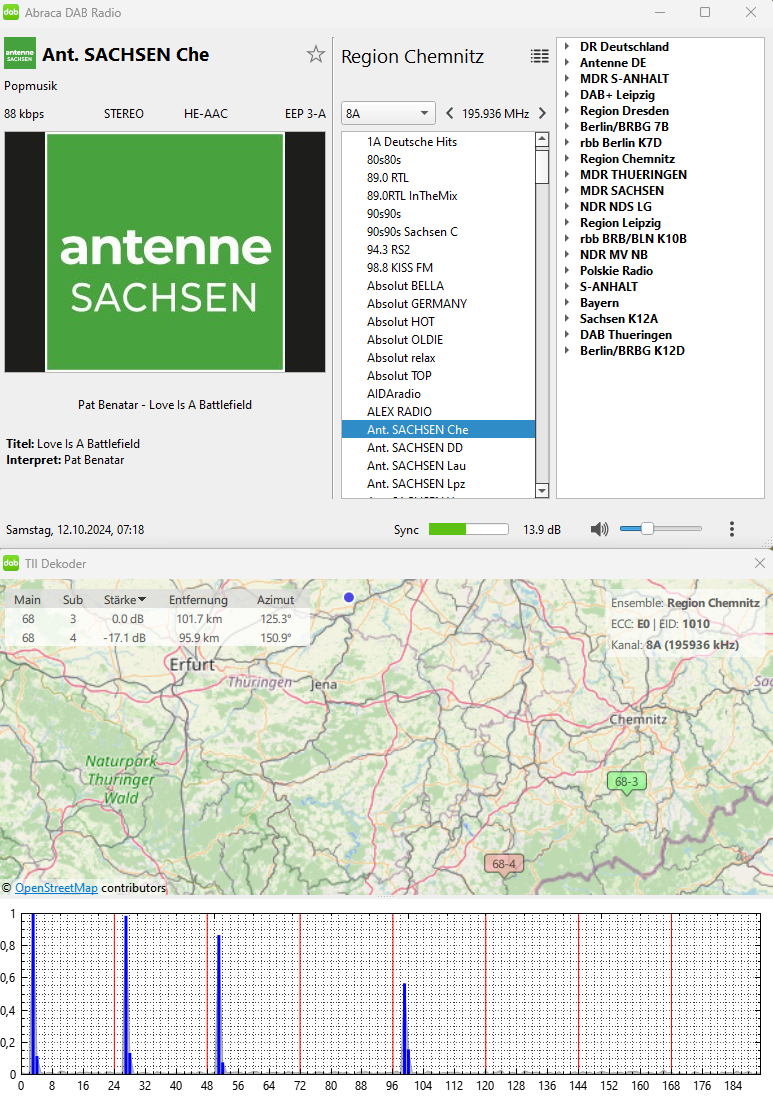Open the 8A channel dropdown

coord(388,113)
